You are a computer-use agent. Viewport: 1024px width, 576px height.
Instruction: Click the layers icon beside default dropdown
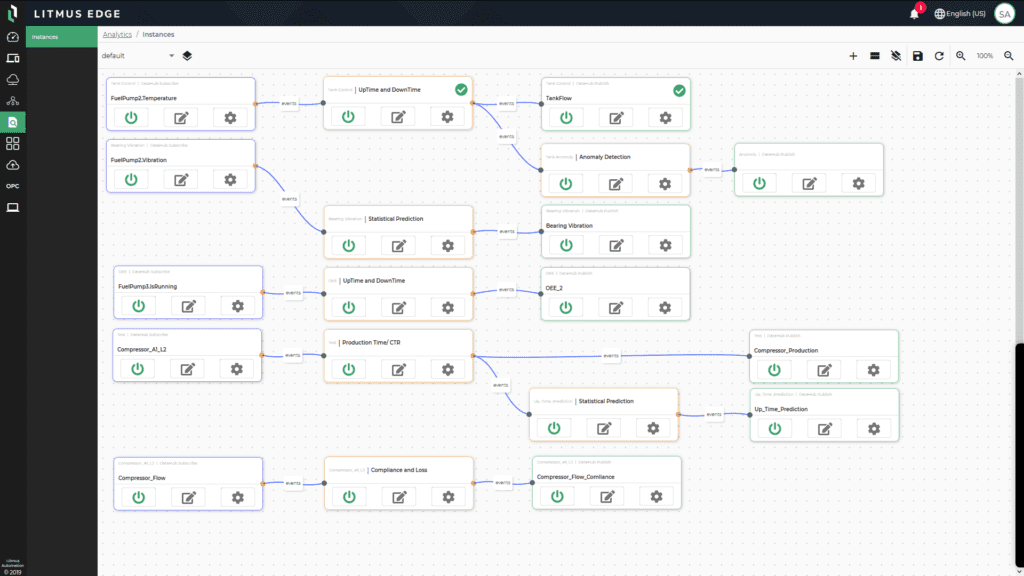click(188, 56)
